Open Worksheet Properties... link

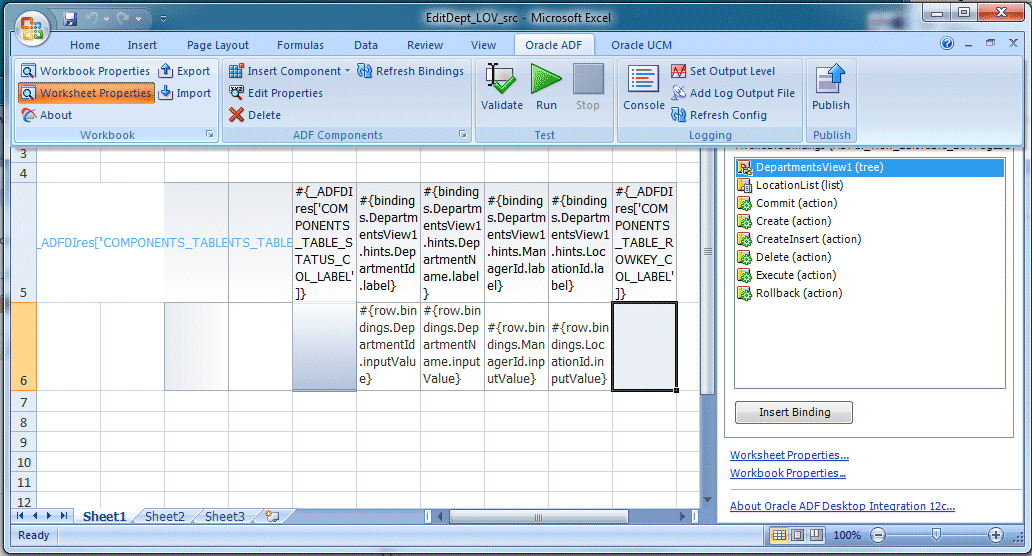click(x=789, y=455)
